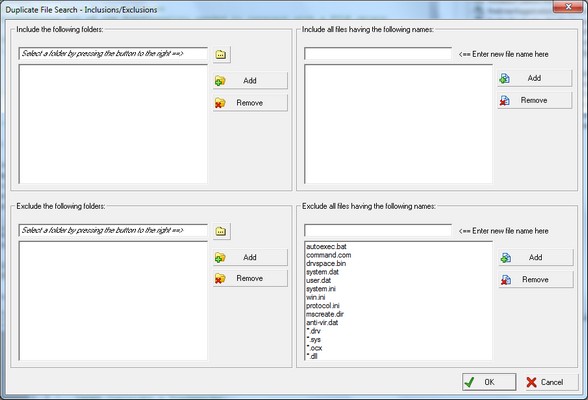
Task: Remove file name from the include names list
Action: pos(535,100)
